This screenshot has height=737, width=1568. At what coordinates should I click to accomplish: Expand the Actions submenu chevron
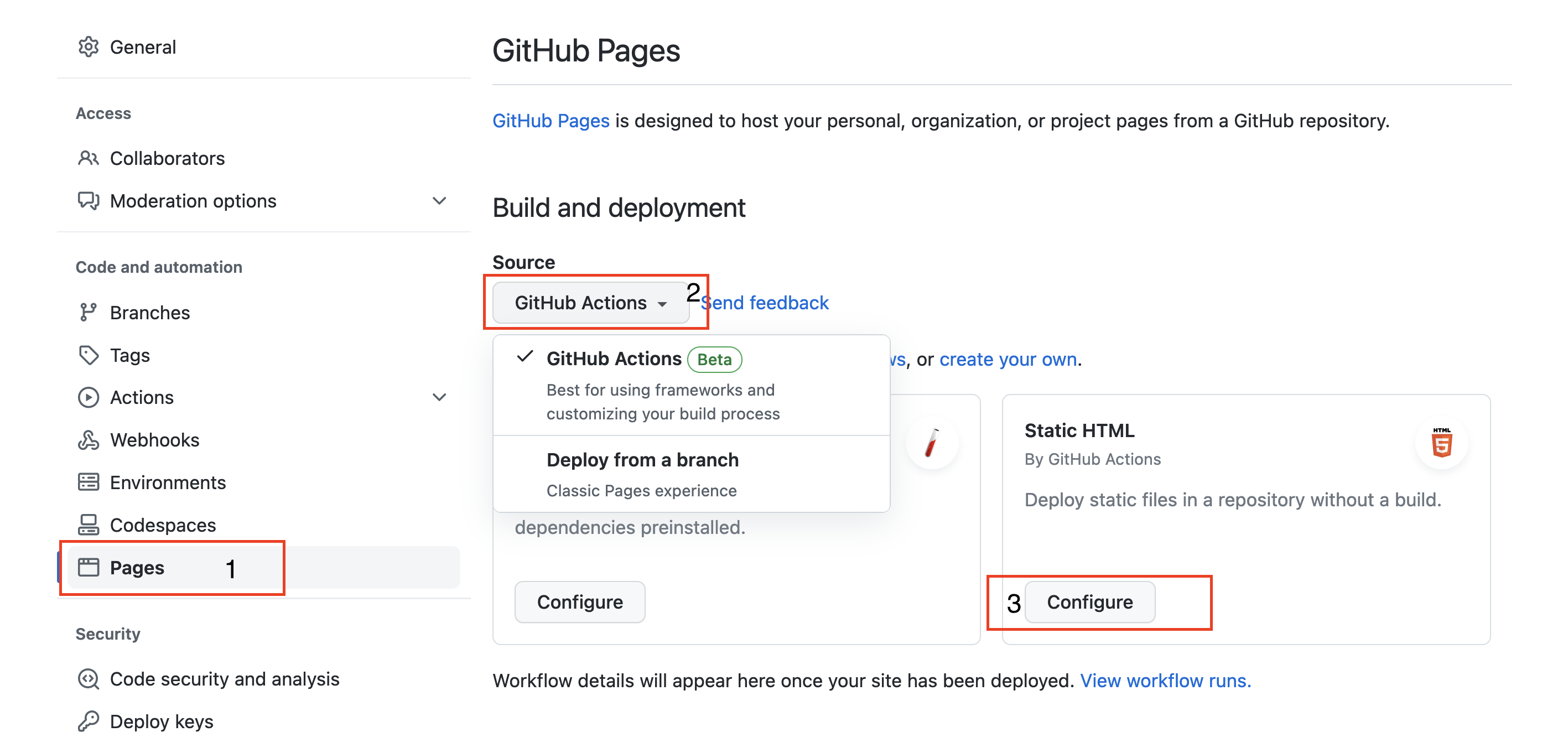tap(439, 397)
